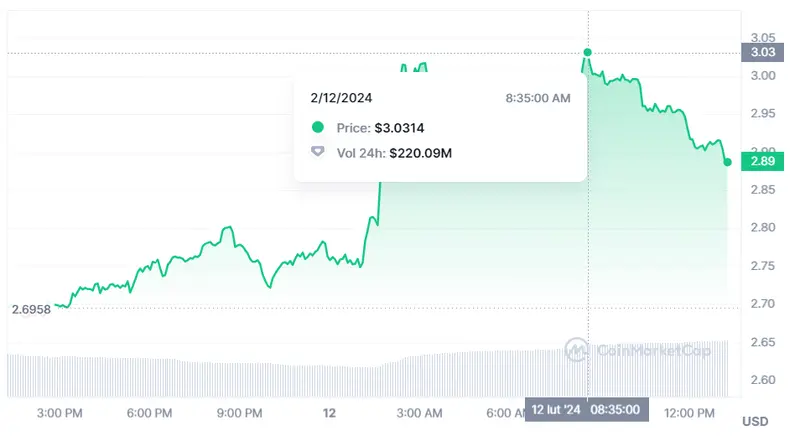
Task: Click the 9:00 PM time axis label
Action: [x=240, y=412]
